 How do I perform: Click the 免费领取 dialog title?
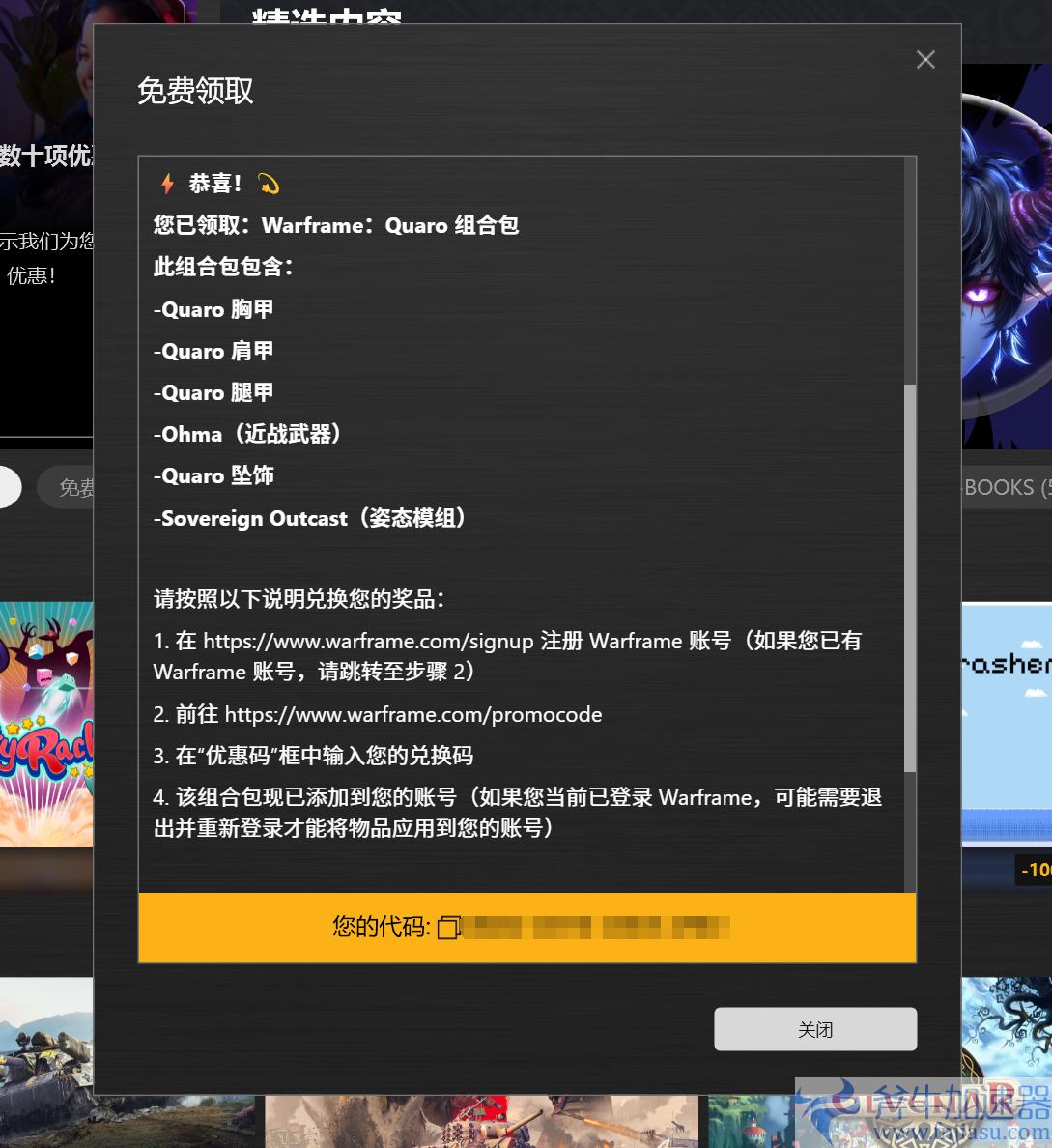[x=195, y=91]
